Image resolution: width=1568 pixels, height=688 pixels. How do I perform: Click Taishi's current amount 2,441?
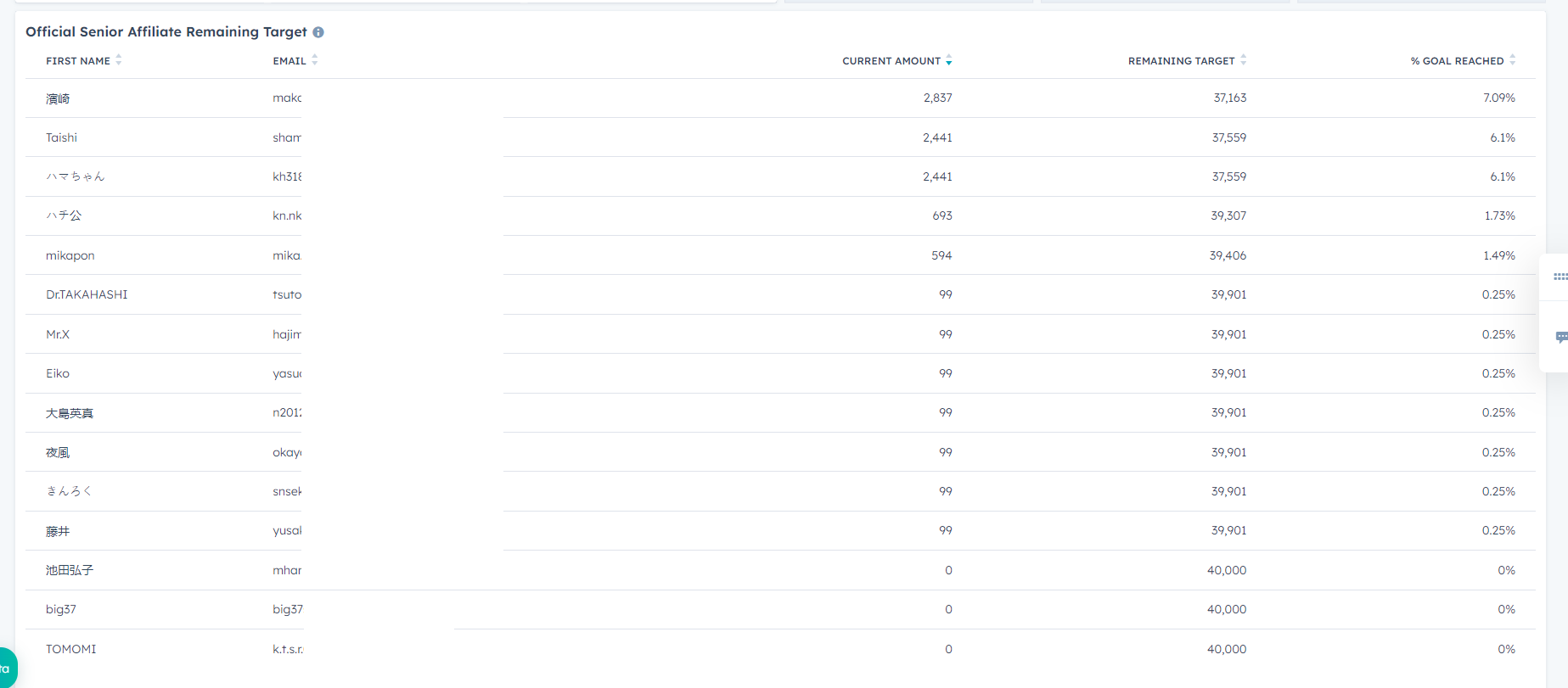[x=938, y=137]
